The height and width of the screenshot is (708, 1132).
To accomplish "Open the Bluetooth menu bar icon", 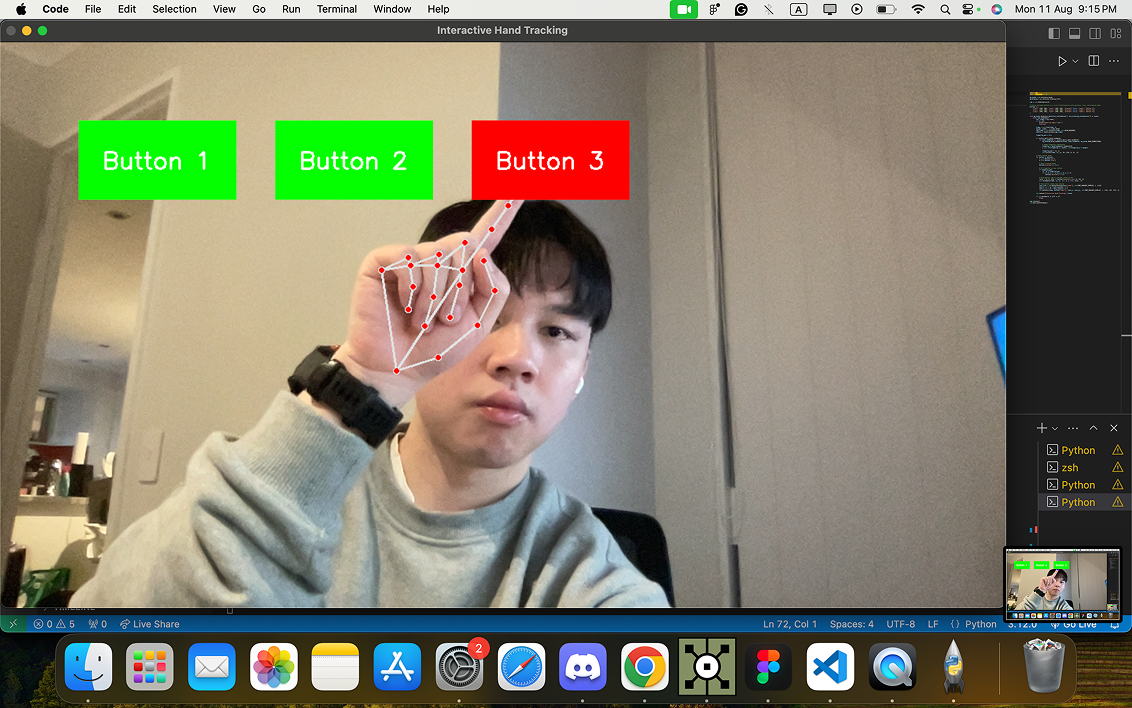I will click(x=769, y=9).
